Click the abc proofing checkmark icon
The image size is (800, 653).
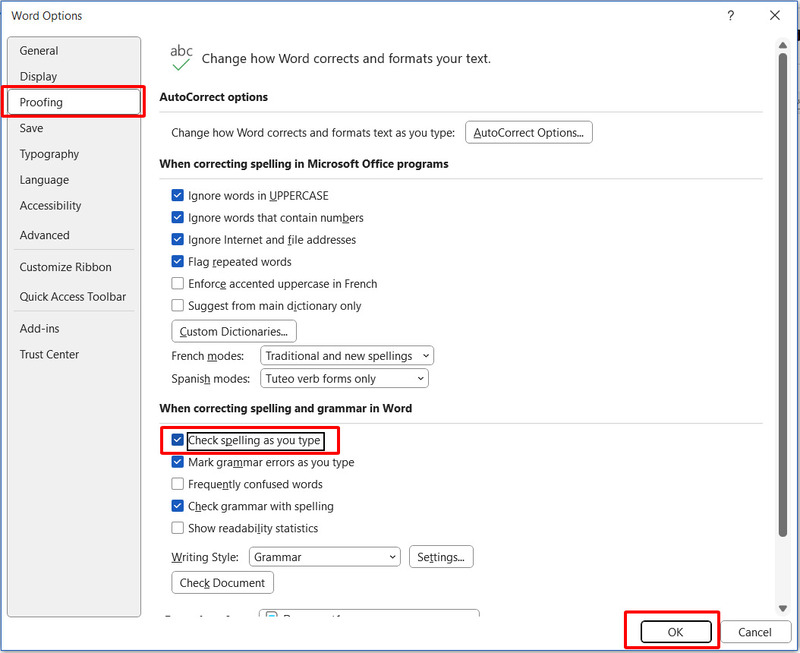click(x=181, y=58)
